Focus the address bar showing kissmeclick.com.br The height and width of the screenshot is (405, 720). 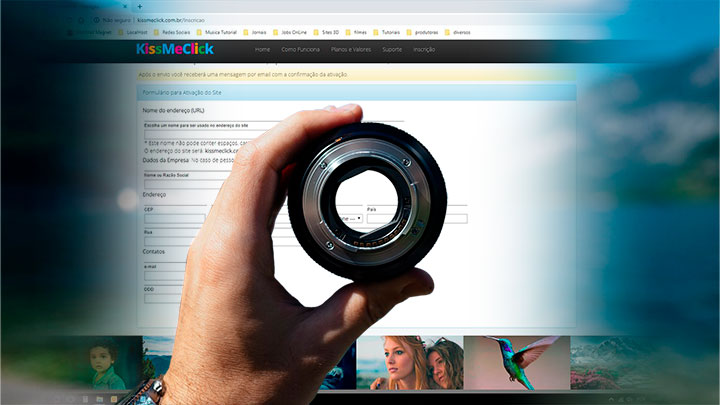tap(171, 20)
